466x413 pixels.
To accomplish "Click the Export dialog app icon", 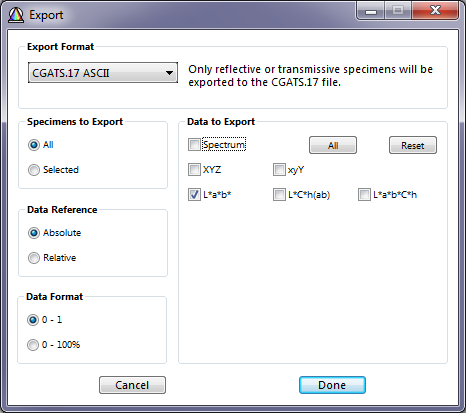I will coord(16,15).
